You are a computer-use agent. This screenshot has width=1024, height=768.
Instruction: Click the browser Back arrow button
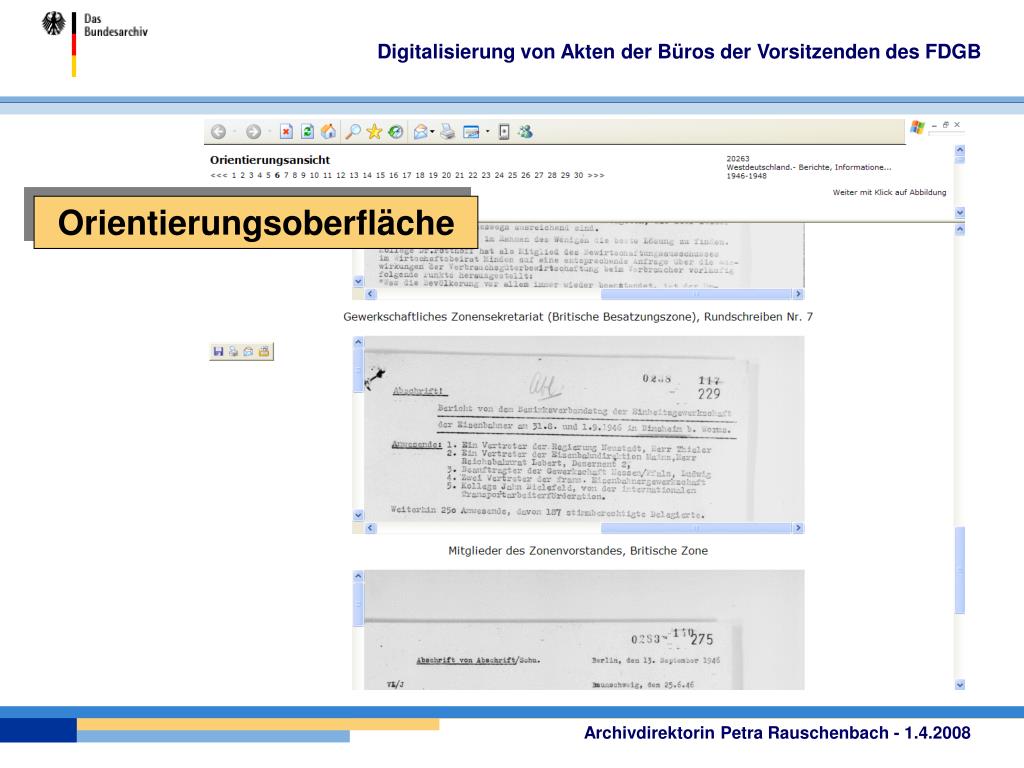pyautogui.click(x=219, y=132)
